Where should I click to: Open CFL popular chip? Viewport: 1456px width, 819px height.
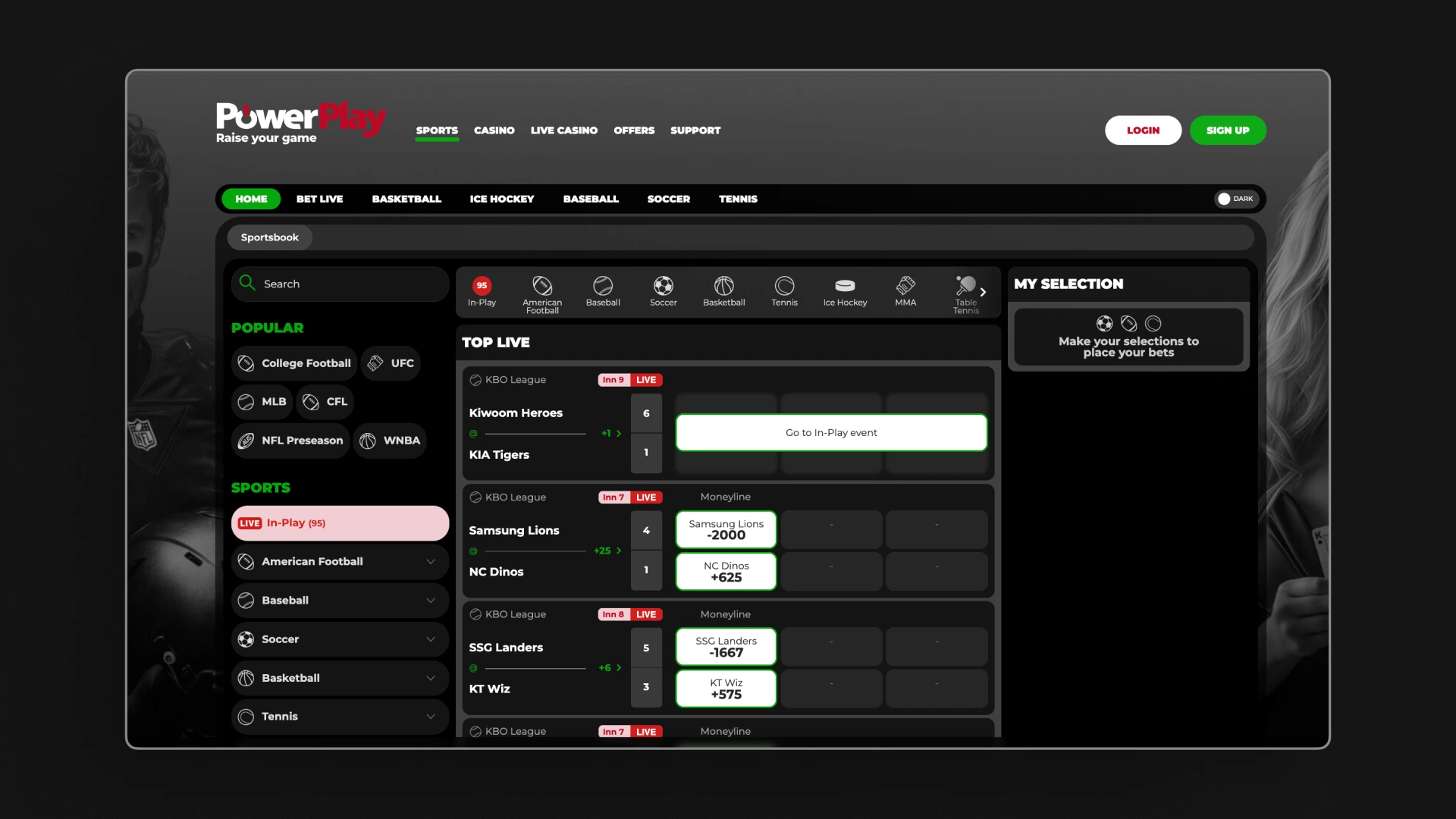point(325,402)
